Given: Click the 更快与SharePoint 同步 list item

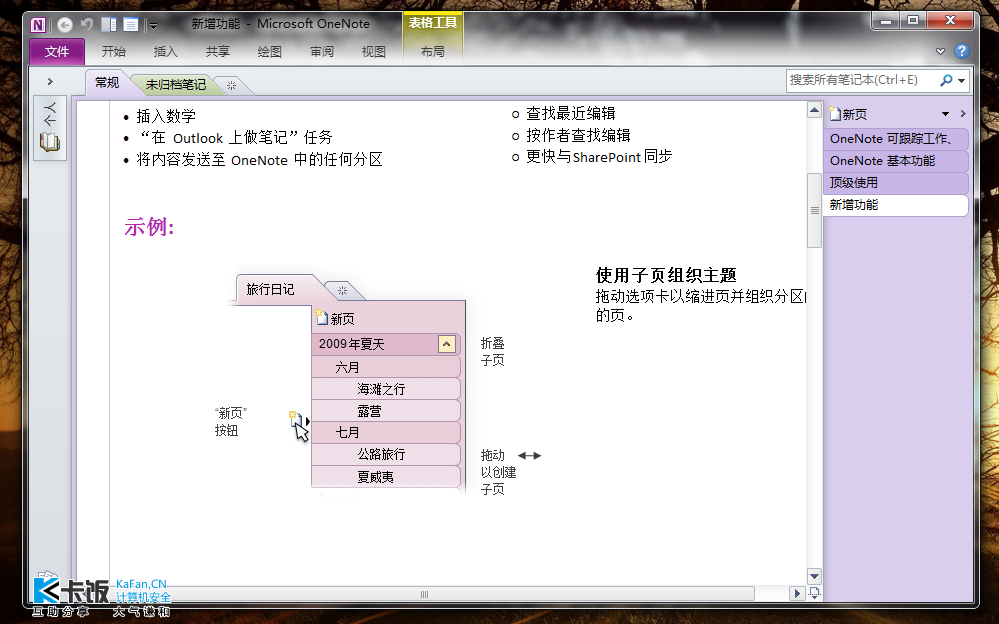Looking at the screenshot, I should click(599, 157).
